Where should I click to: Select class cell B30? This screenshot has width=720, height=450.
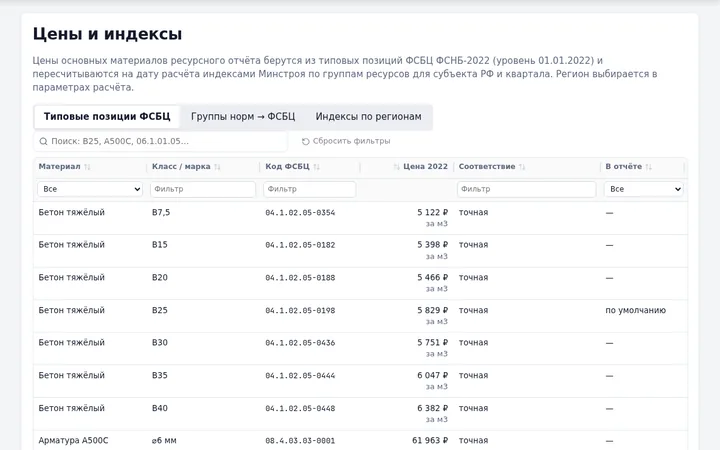click(160, 343)
